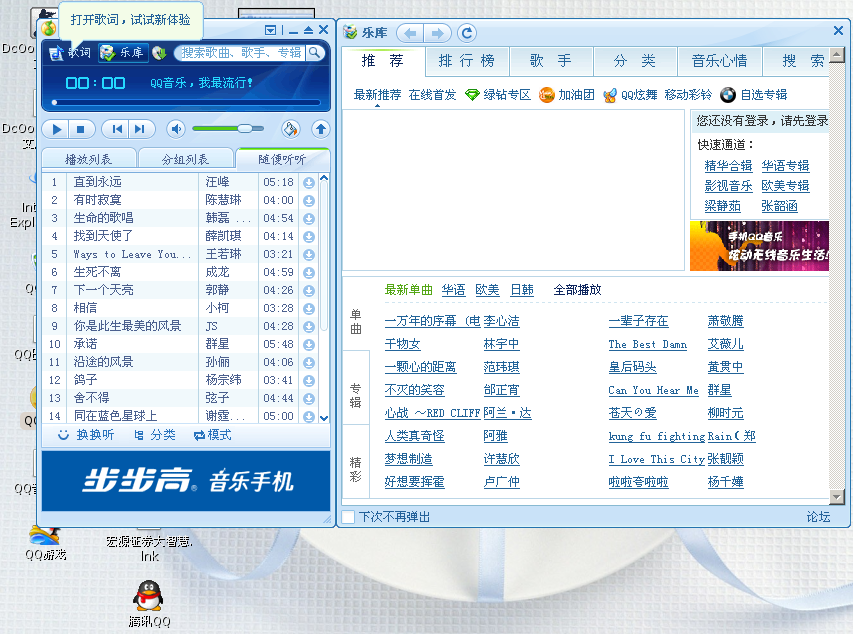
Task: Download the song 直到永远
Action: pyautogui.click(x=309, y=183)
